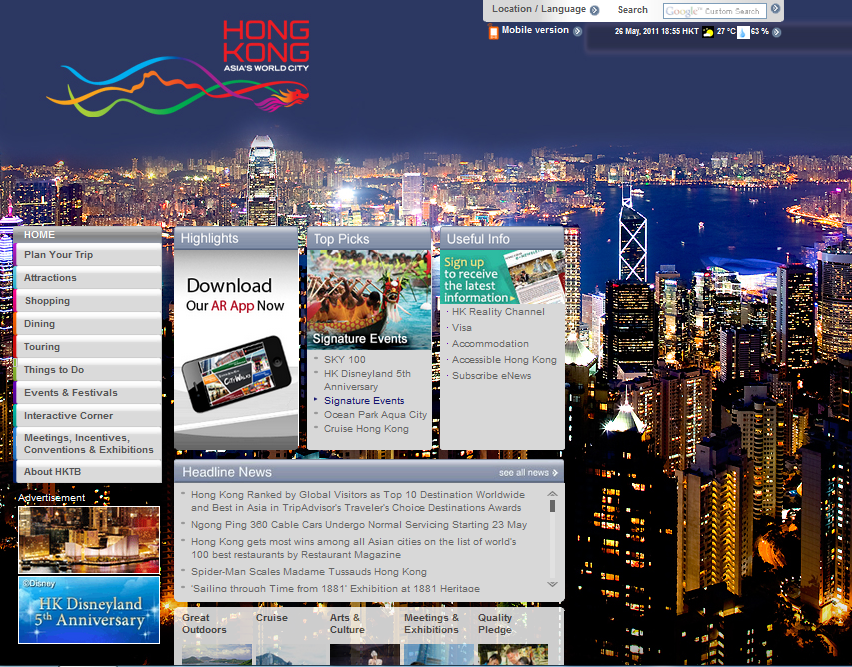Click Download Our AR App banner

coord(236,349)
